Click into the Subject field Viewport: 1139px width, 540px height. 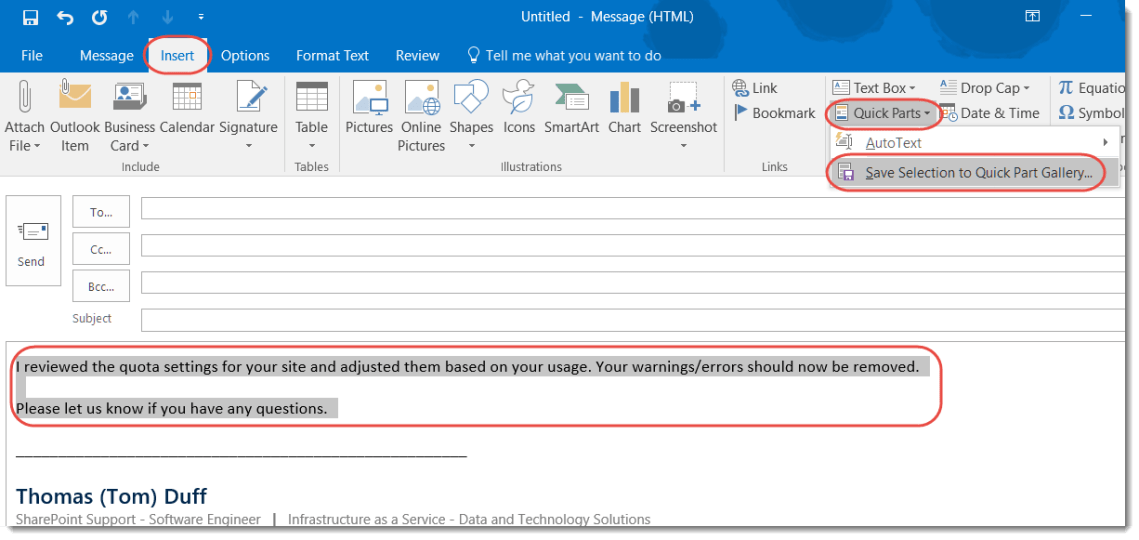[633, 320]
